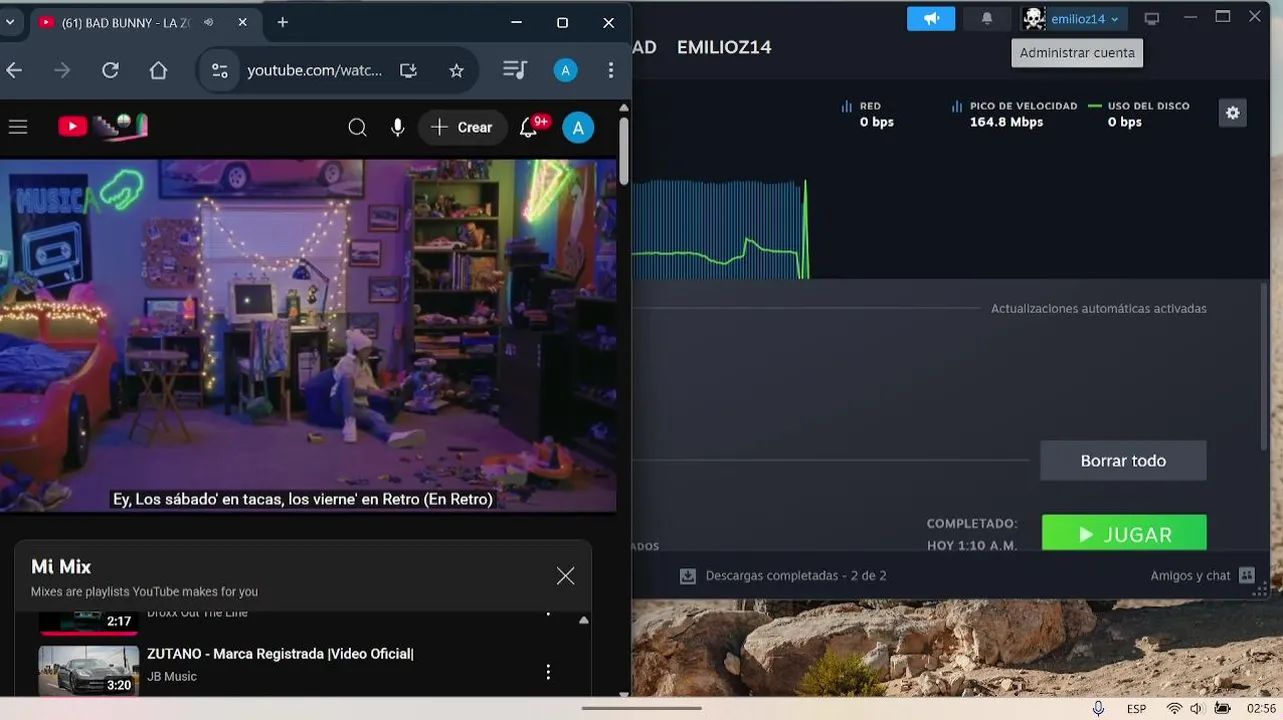Reload the YouTube page
The width and height of the screenshot is (1283, 720).
tap(110, 70)
